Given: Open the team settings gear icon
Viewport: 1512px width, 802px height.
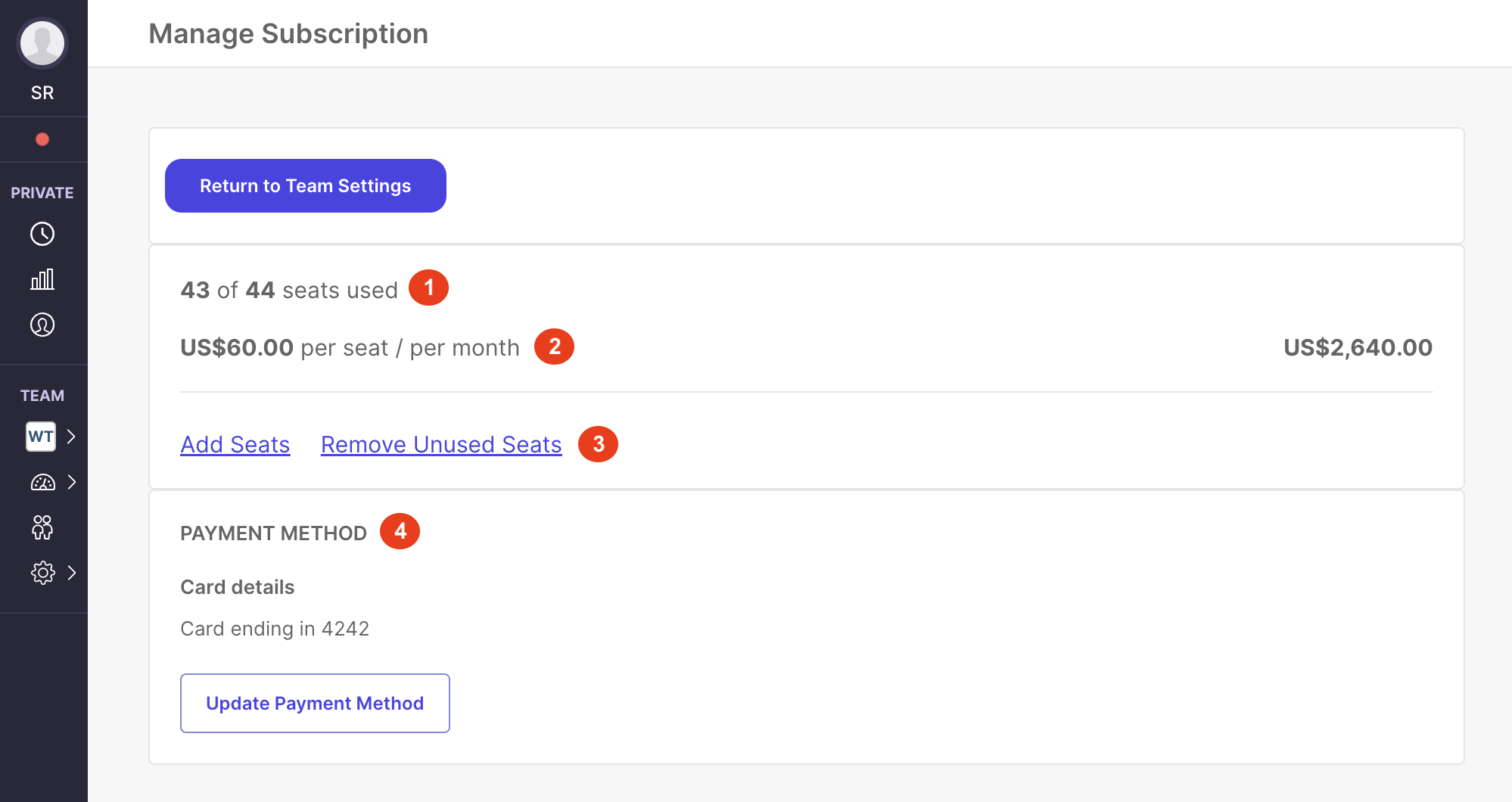Looking at the screenshot, I should 43,573.
